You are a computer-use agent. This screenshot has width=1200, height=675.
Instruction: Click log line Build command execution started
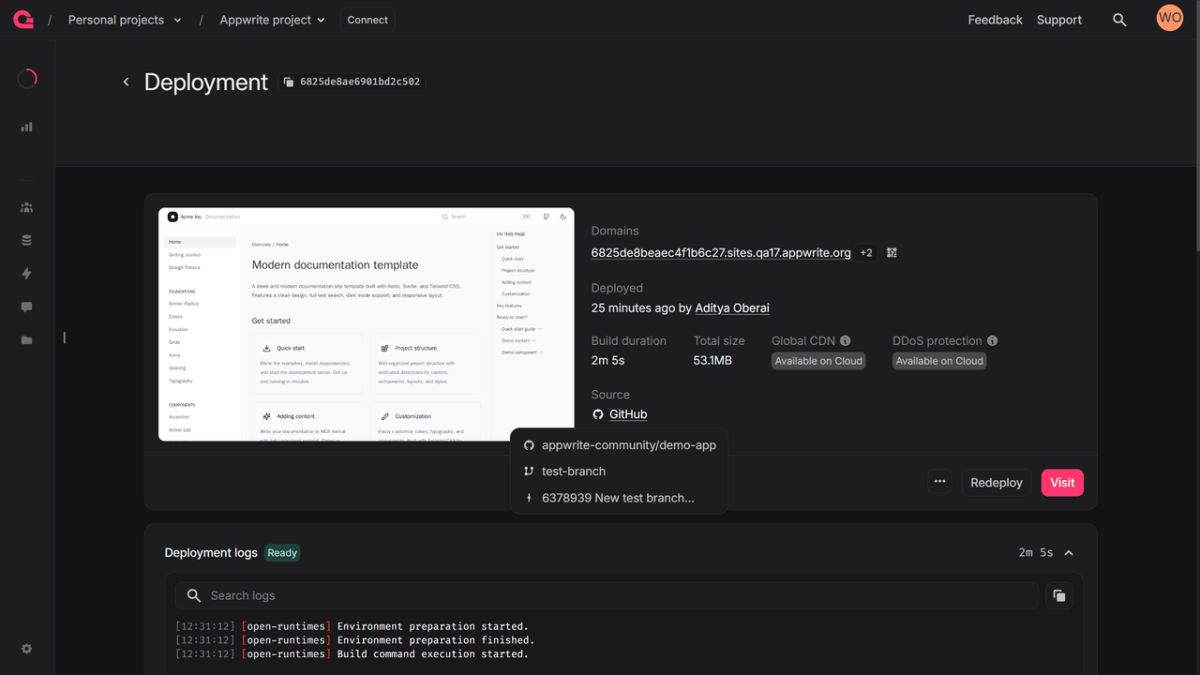[352, 654]
